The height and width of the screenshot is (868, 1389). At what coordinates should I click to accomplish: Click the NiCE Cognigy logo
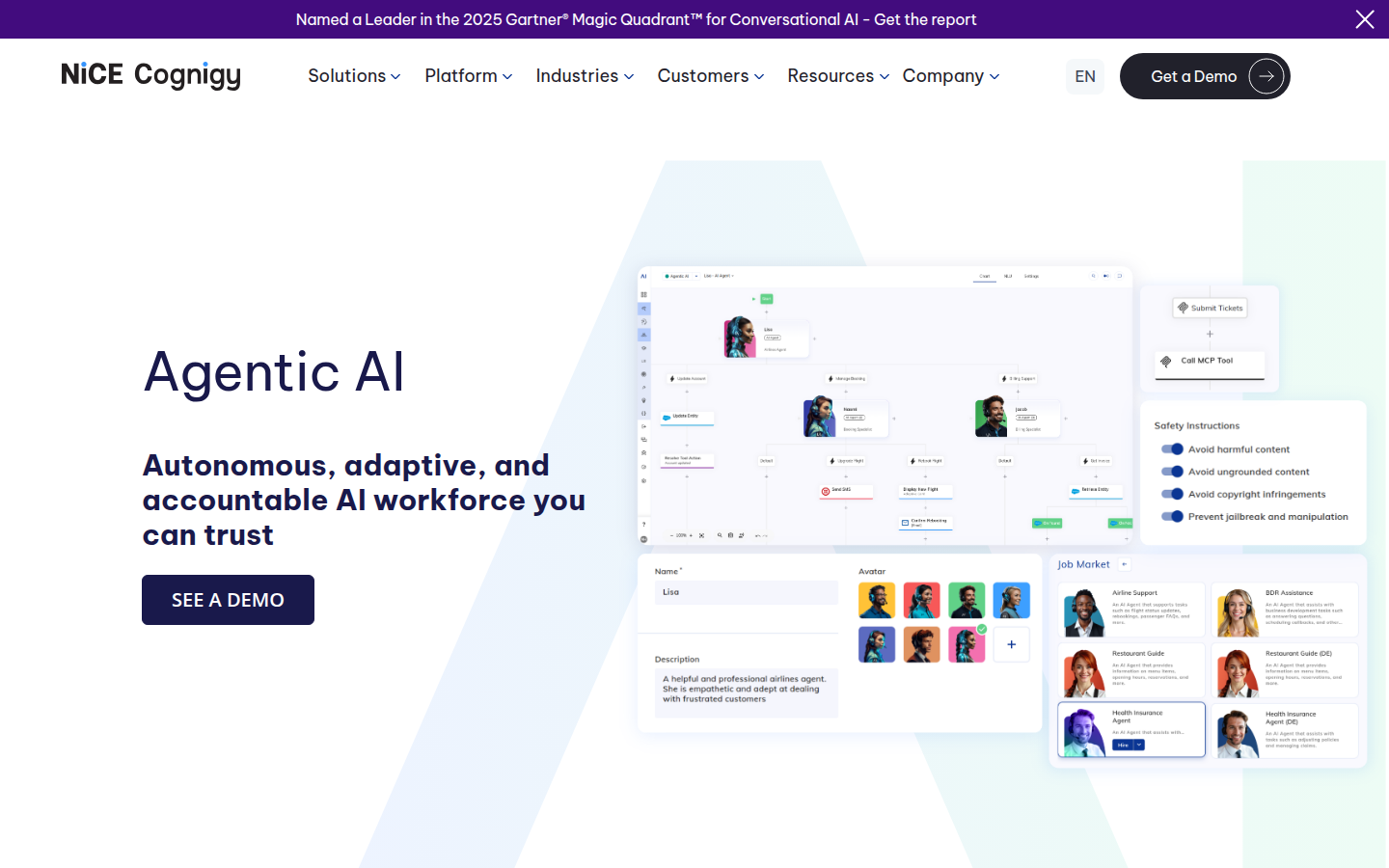click(x=151, y=75)
